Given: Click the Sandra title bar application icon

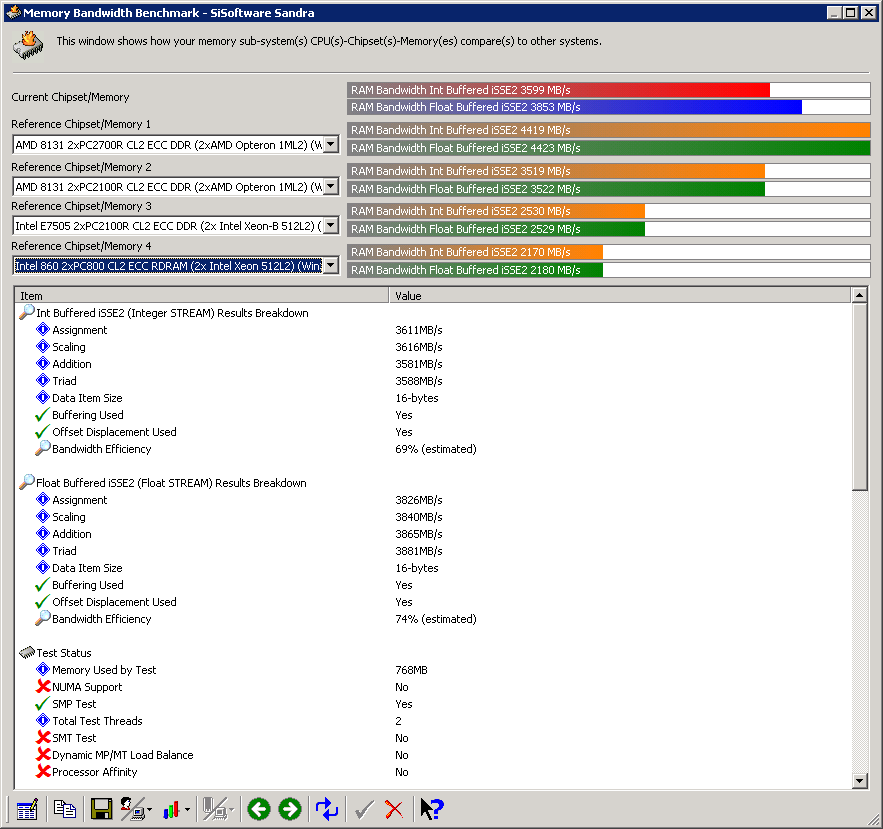Looking at the screenshot, I should coord(14,12).
